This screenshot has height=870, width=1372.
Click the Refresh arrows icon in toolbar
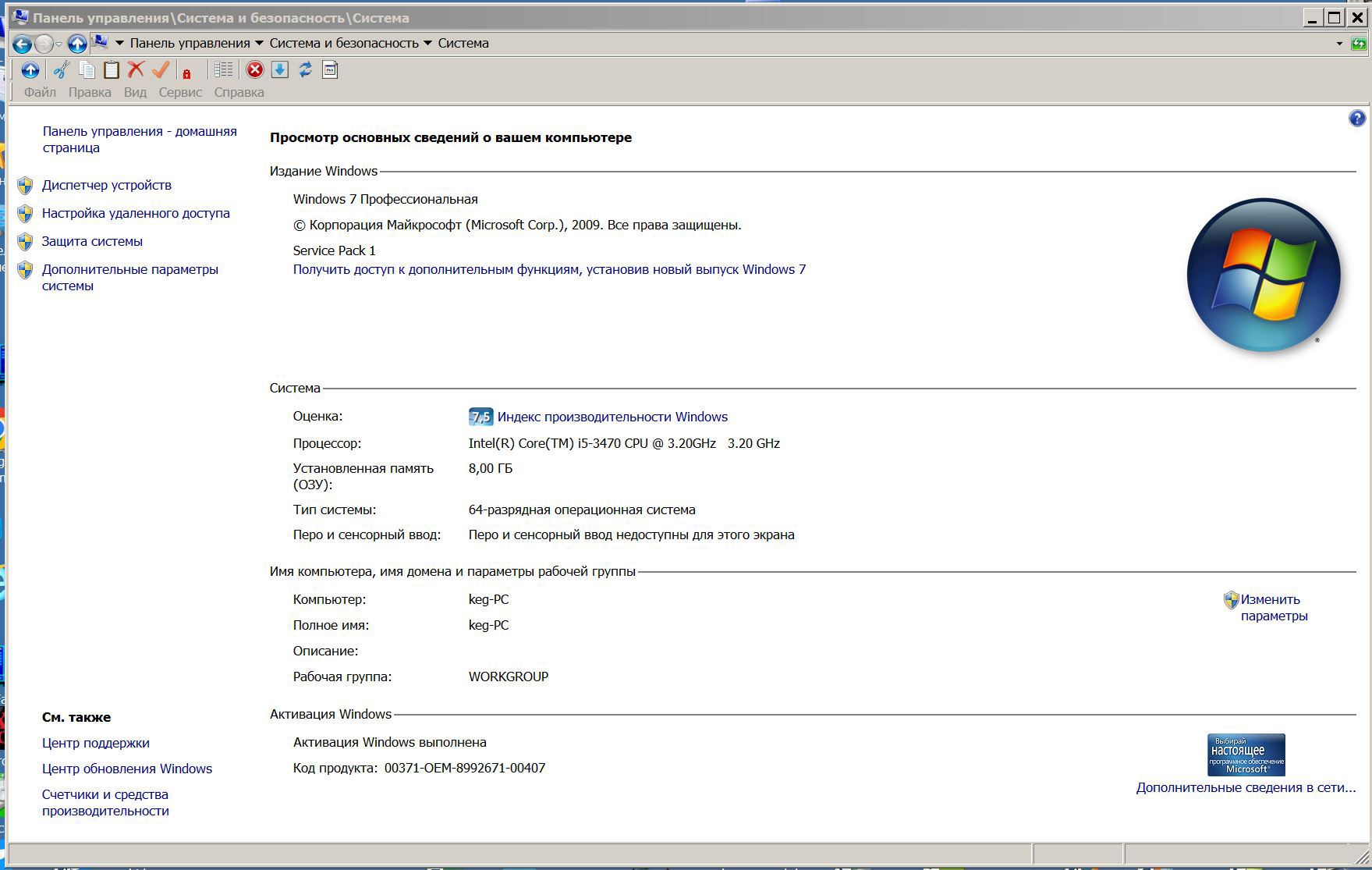305,70
